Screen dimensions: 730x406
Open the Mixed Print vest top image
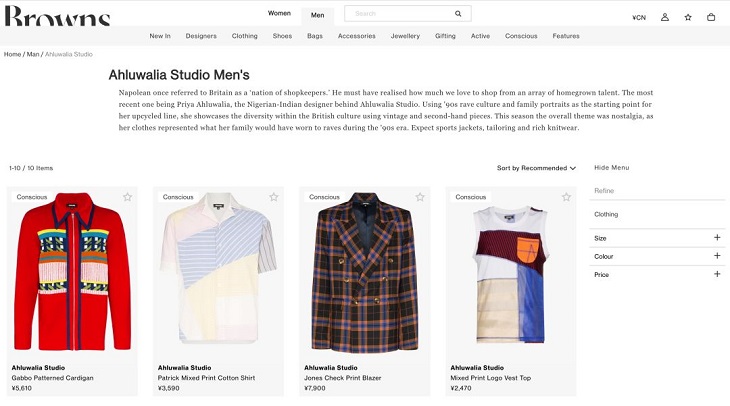point(511,275)
